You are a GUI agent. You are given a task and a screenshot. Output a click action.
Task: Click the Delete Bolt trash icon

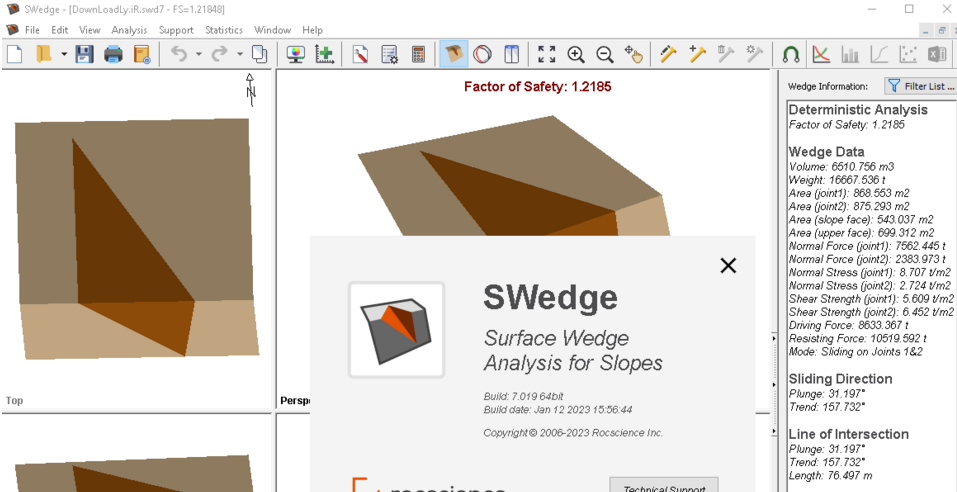coord(726,54)
